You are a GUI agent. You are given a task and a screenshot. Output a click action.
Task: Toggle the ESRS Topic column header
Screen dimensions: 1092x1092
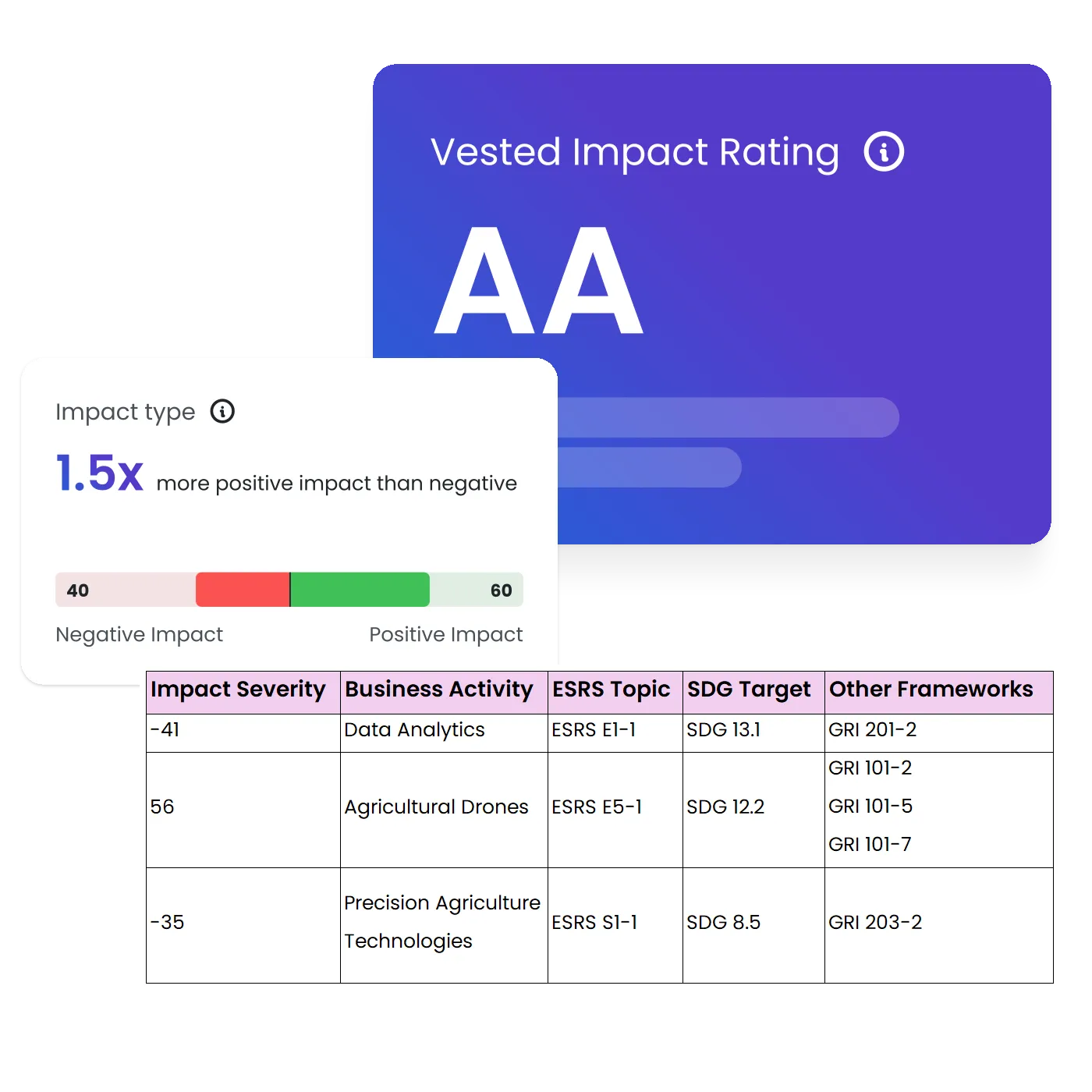[x=610, y=690]
